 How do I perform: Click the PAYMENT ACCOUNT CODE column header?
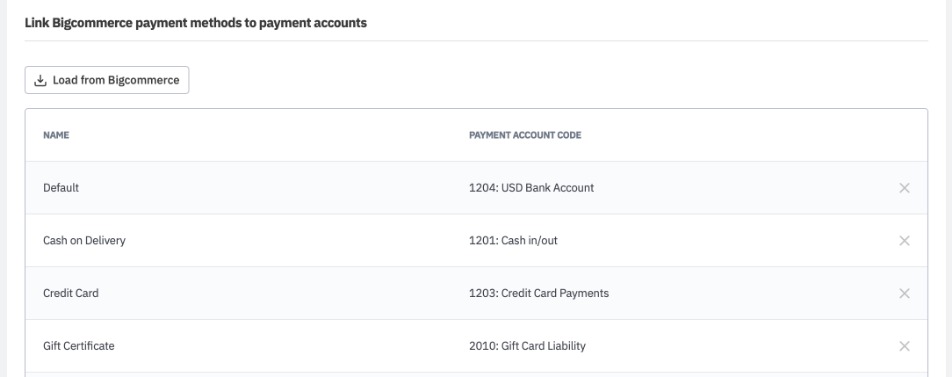click(525, 135)
